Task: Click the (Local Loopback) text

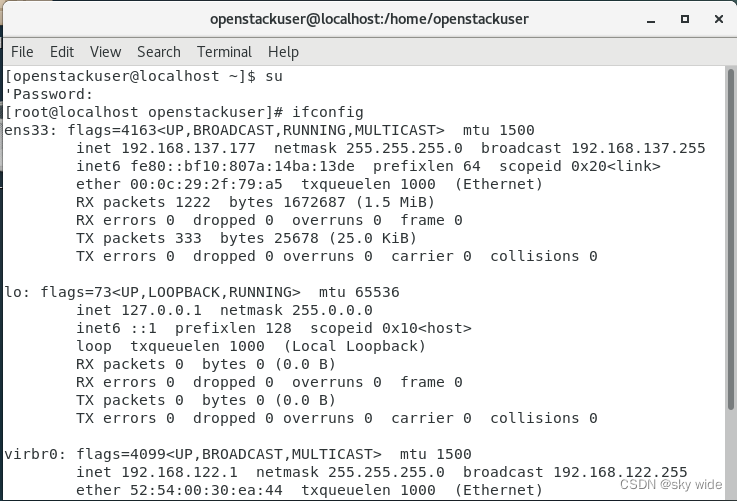Action: tap(355, 346)
